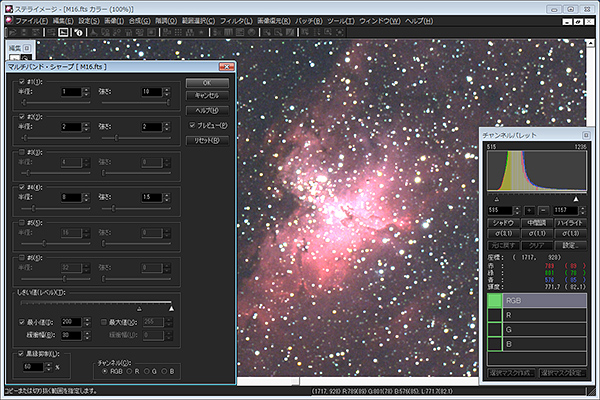This screenshot has width=600, height=400.
Task: Toggle the #1 band checkbox
Action: coord(22,82)
